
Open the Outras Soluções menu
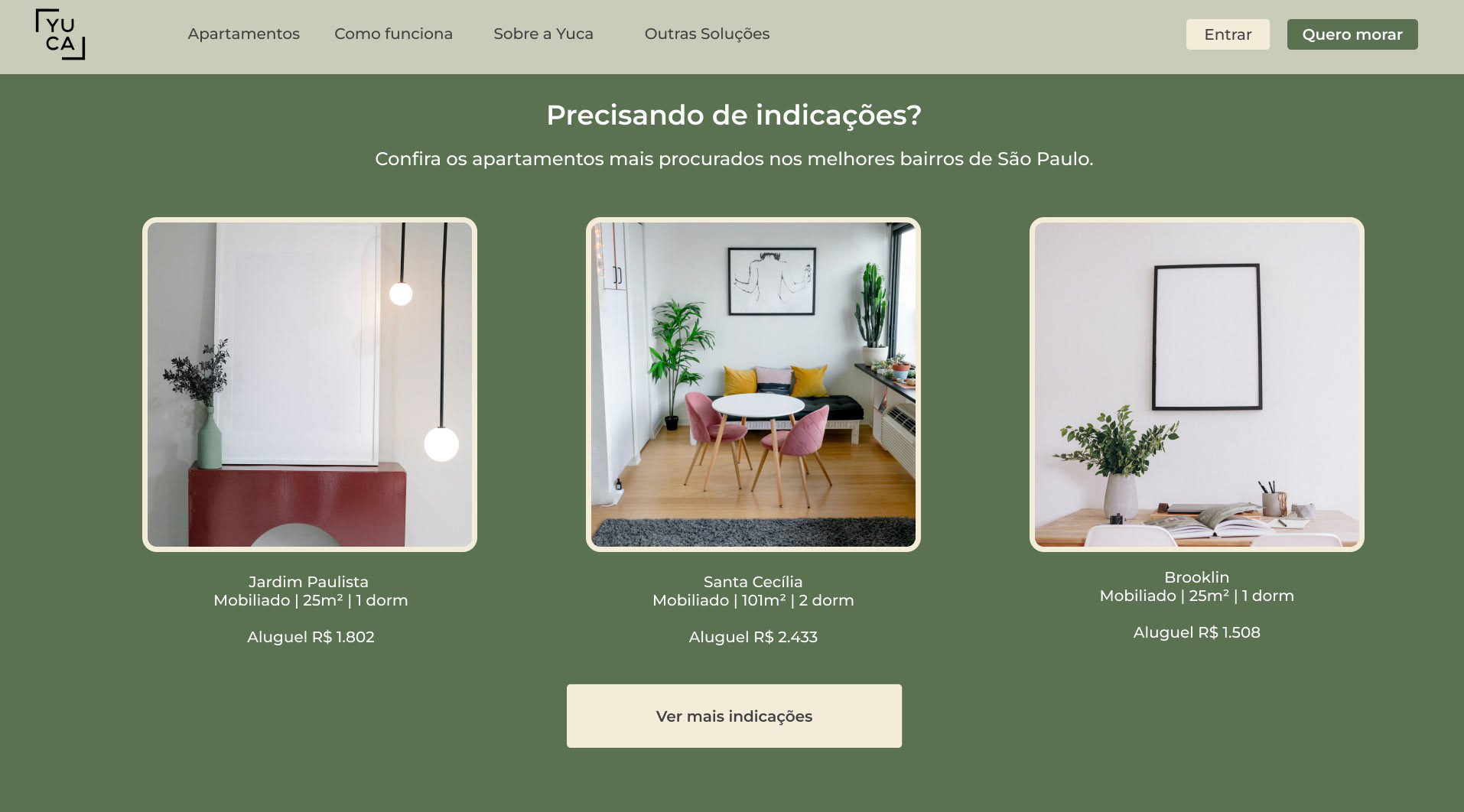click(707, 34)
